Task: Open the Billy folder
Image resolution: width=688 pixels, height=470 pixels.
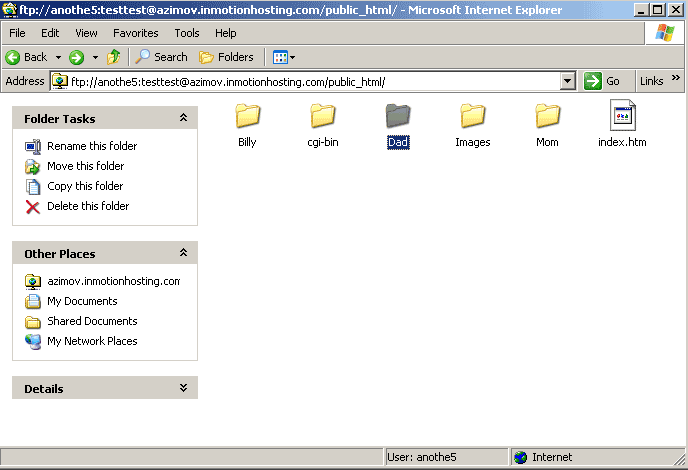Action: 247,117
